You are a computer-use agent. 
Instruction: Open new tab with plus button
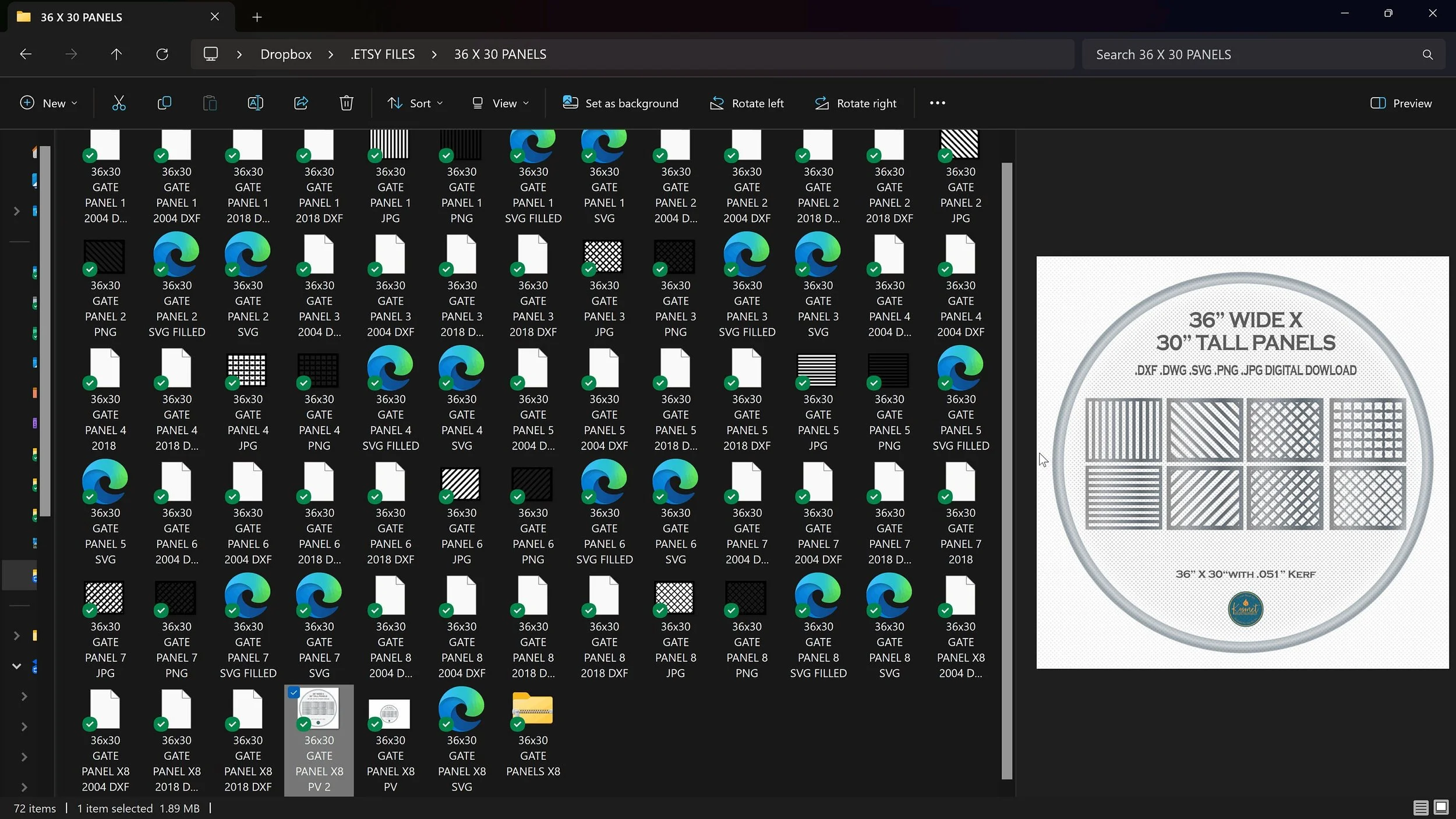click(257, 17)
